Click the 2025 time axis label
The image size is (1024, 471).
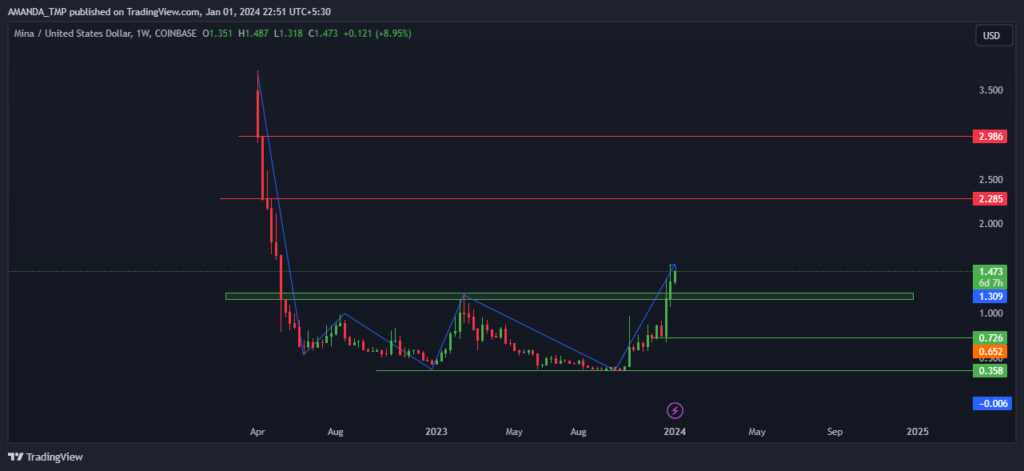click(918, 432)
